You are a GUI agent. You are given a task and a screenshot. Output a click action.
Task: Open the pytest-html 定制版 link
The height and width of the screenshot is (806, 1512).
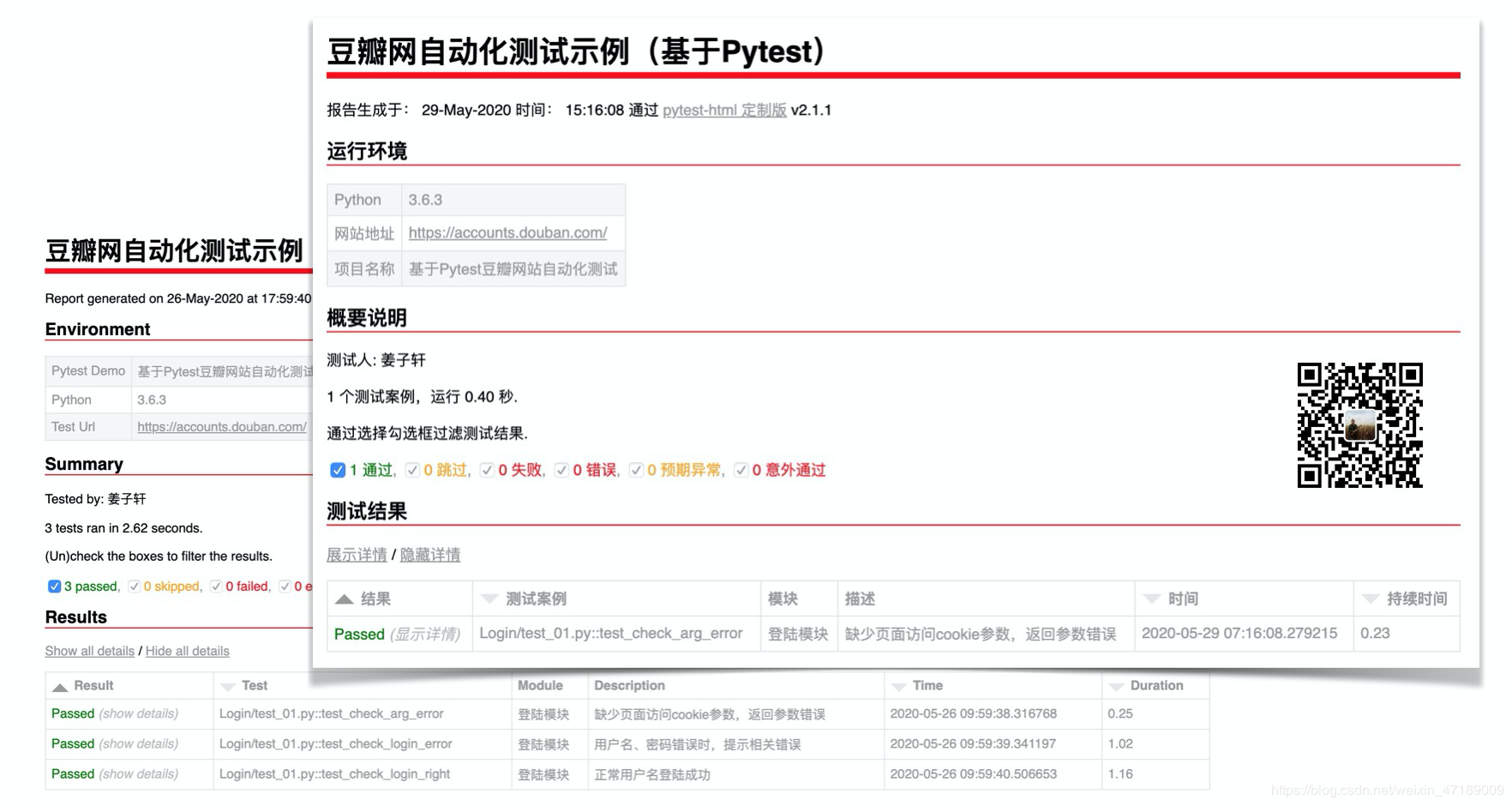click(x=725, y=110)
